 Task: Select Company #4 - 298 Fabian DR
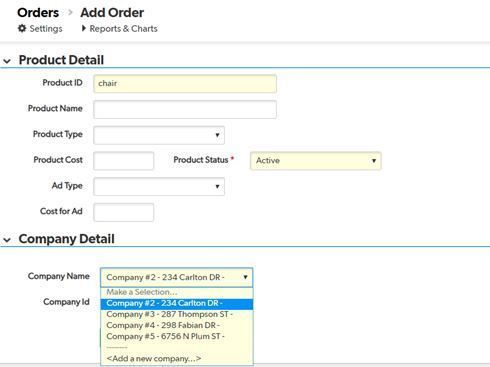tap(177, 325)
